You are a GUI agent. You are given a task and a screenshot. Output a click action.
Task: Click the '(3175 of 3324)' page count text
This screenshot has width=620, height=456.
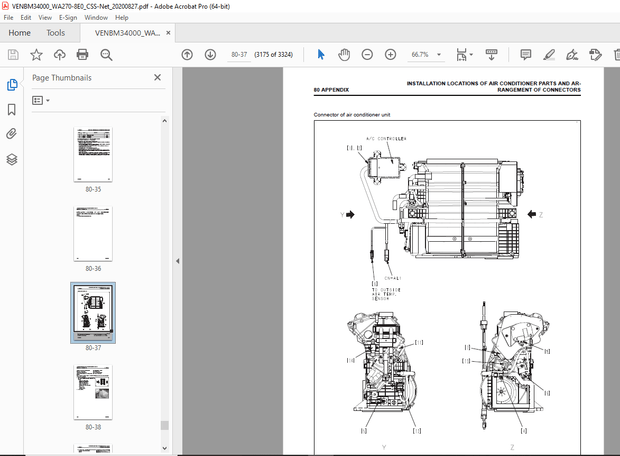[x=274, y=55]
